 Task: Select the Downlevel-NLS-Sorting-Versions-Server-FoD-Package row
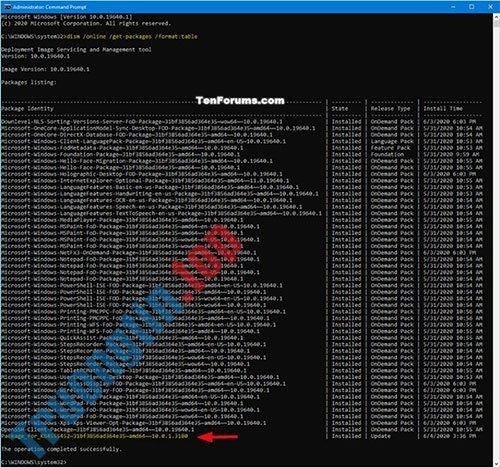(x=242, y=121)
